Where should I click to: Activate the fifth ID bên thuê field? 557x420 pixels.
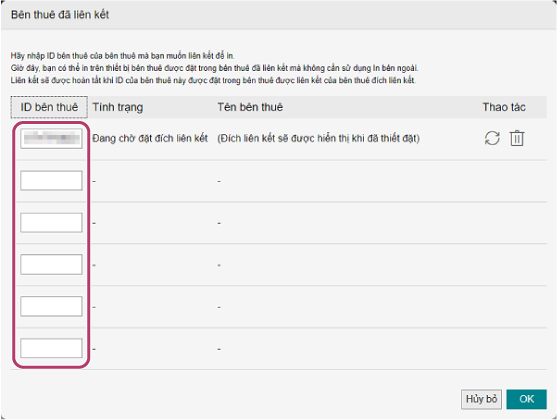[52, 306]
